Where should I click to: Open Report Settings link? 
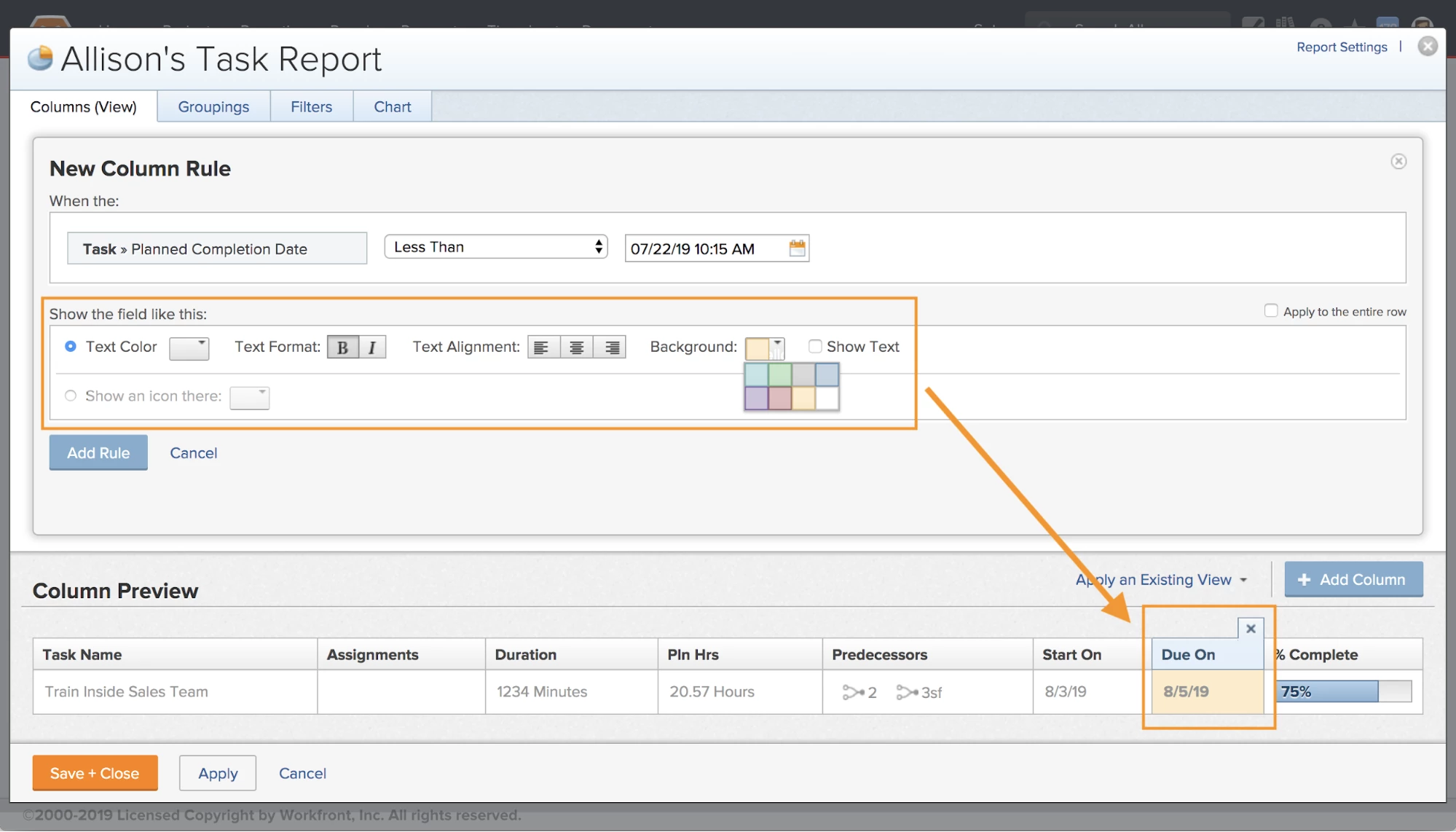[1342, 47]
